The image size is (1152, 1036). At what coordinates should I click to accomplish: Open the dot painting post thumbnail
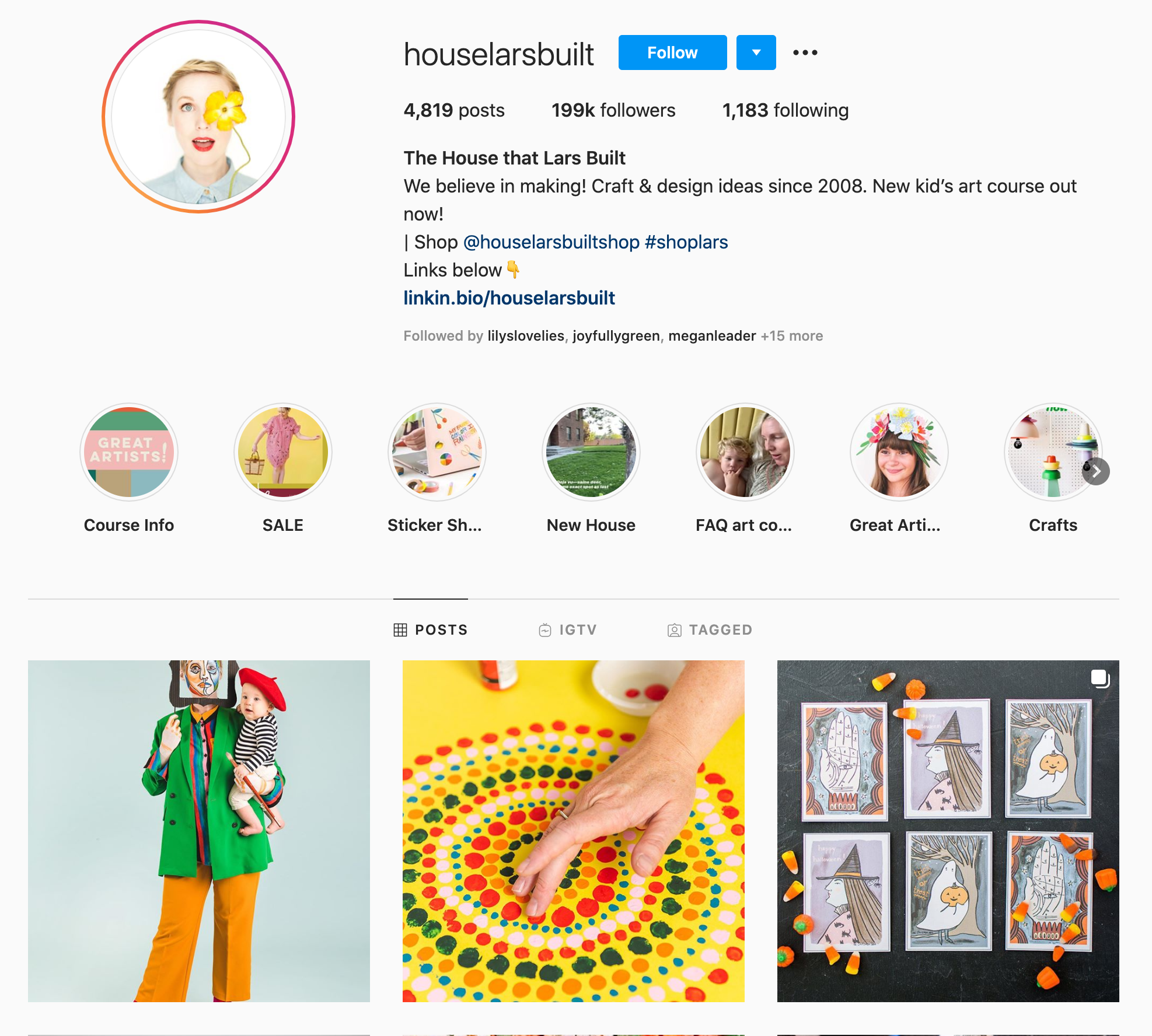coord(574,831)
